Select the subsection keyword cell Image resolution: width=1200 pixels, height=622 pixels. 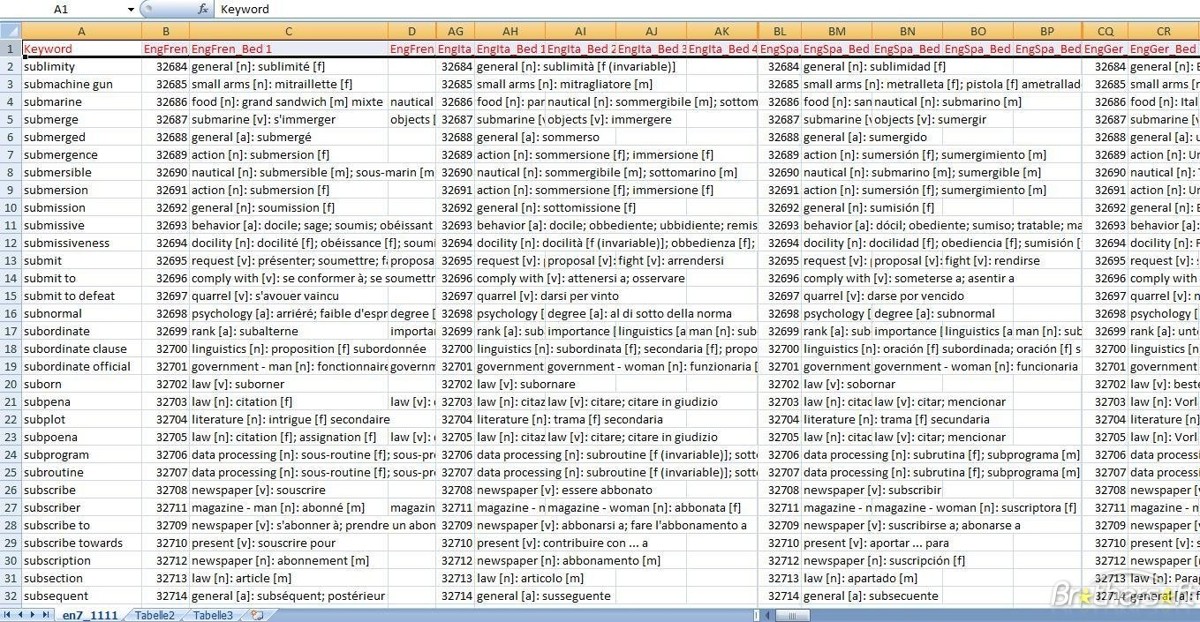point(81,578)
